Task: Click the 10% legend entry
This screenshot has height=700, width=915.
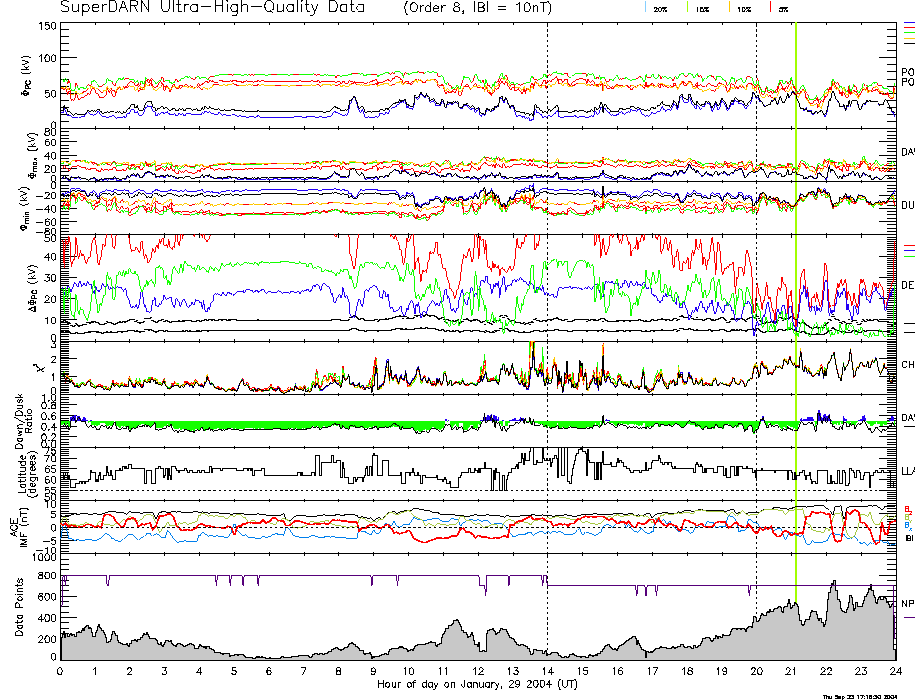Action: 743,8
